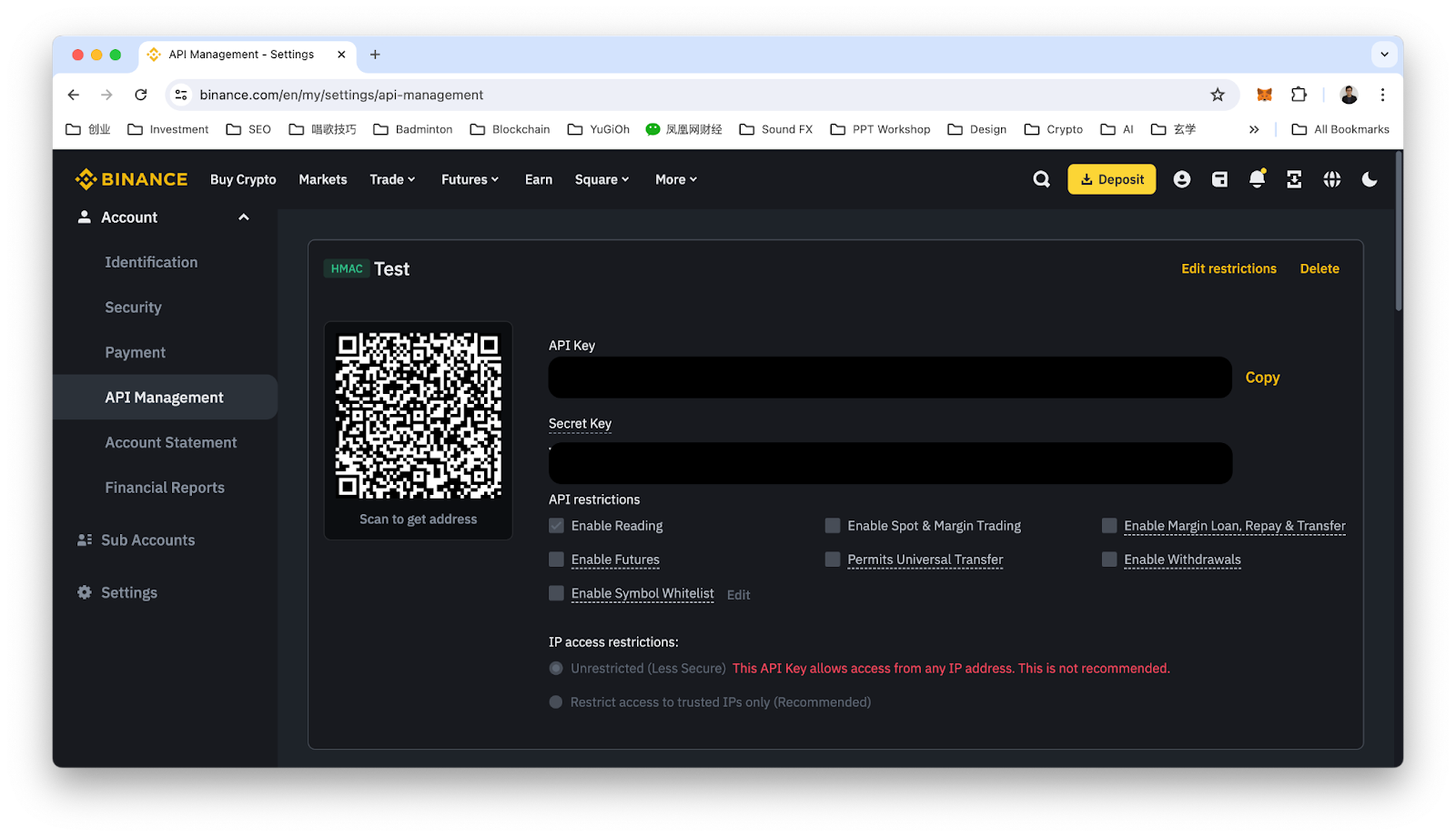1456x837 pixels.
Task: Open the All Bookmarks folder
Action: [x=1340, y=129]
